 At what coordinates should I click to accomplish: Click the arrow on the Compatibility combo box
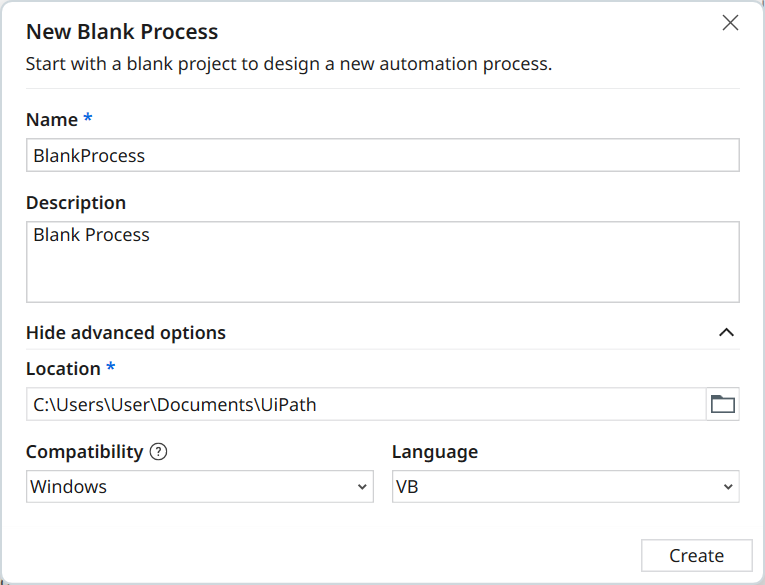[362, 487]
